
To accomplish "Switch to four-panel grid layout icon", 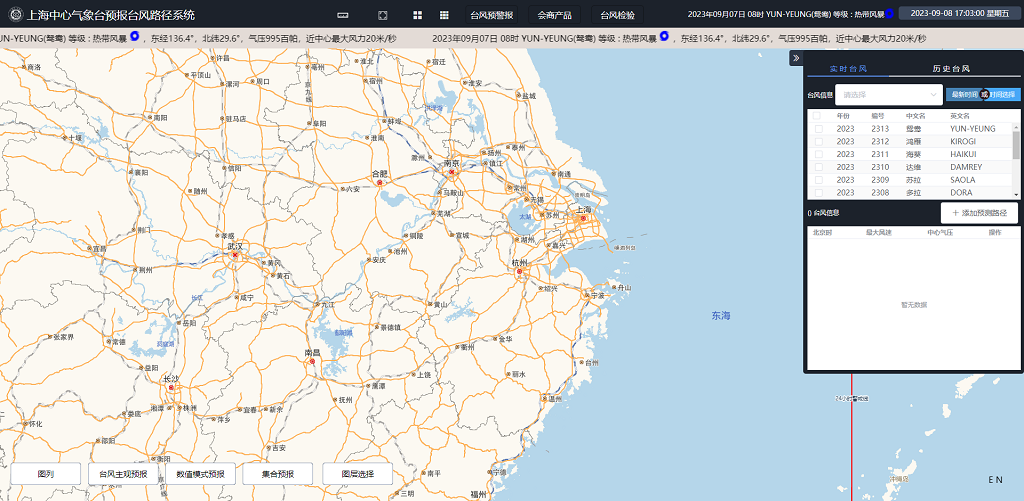I will tap(418, 15).
